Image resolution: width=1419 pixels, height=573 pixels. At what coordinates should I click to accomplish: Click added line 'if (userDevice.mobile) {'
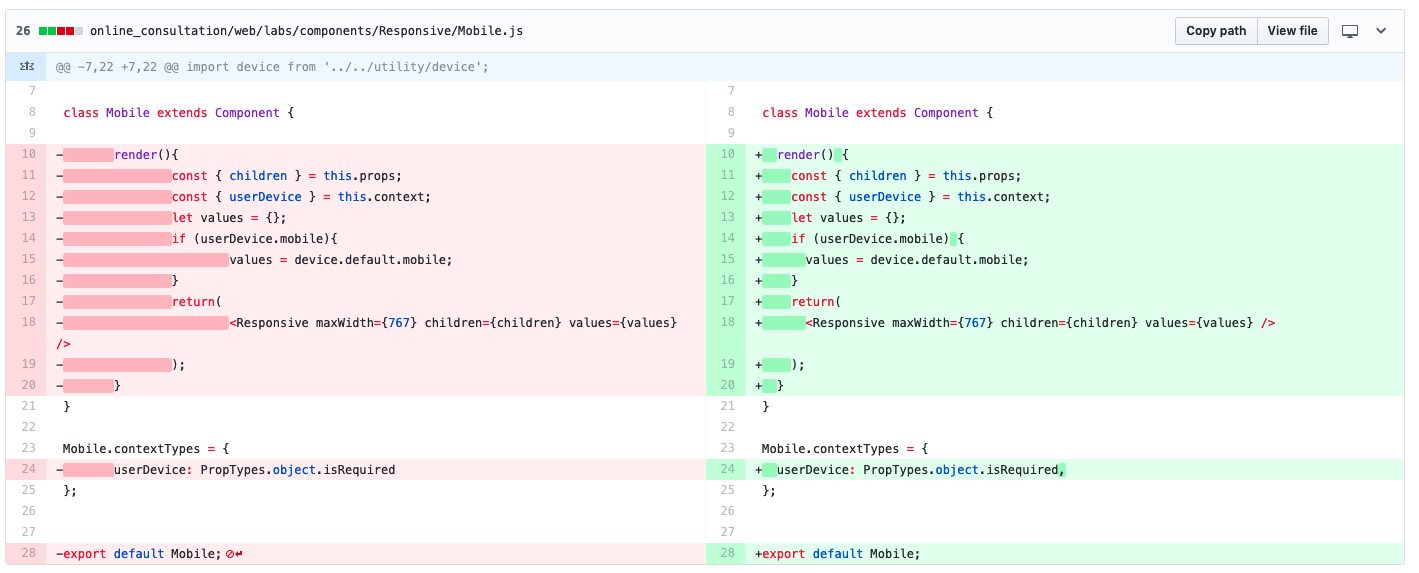point(1075,238)
